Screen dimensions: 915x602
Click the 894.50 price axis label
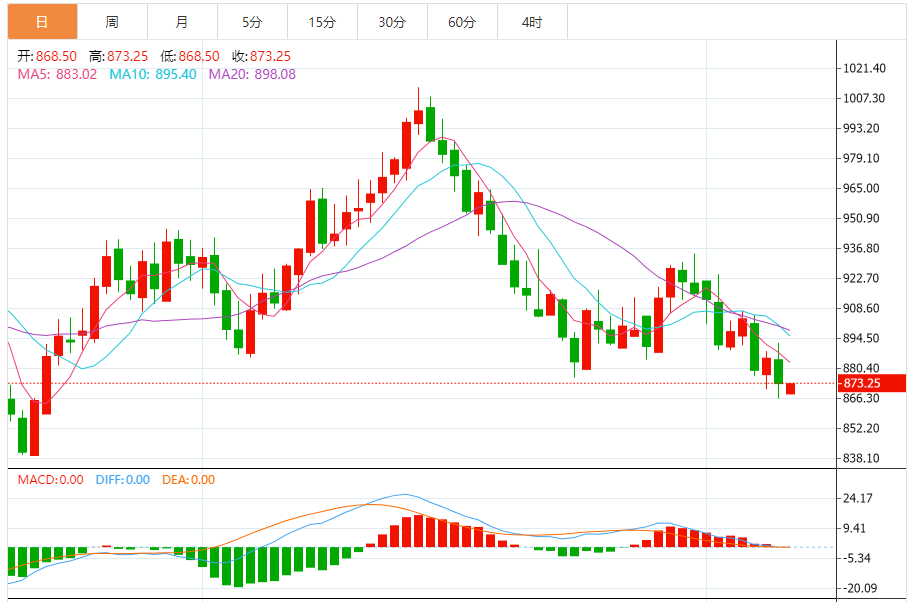coord(861,338)
